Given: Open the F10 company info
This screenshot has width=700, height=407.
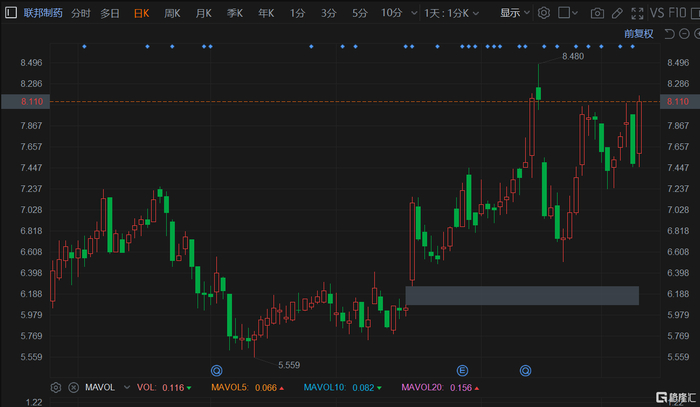Looking at the screenshot, I should tap(677, 13).
